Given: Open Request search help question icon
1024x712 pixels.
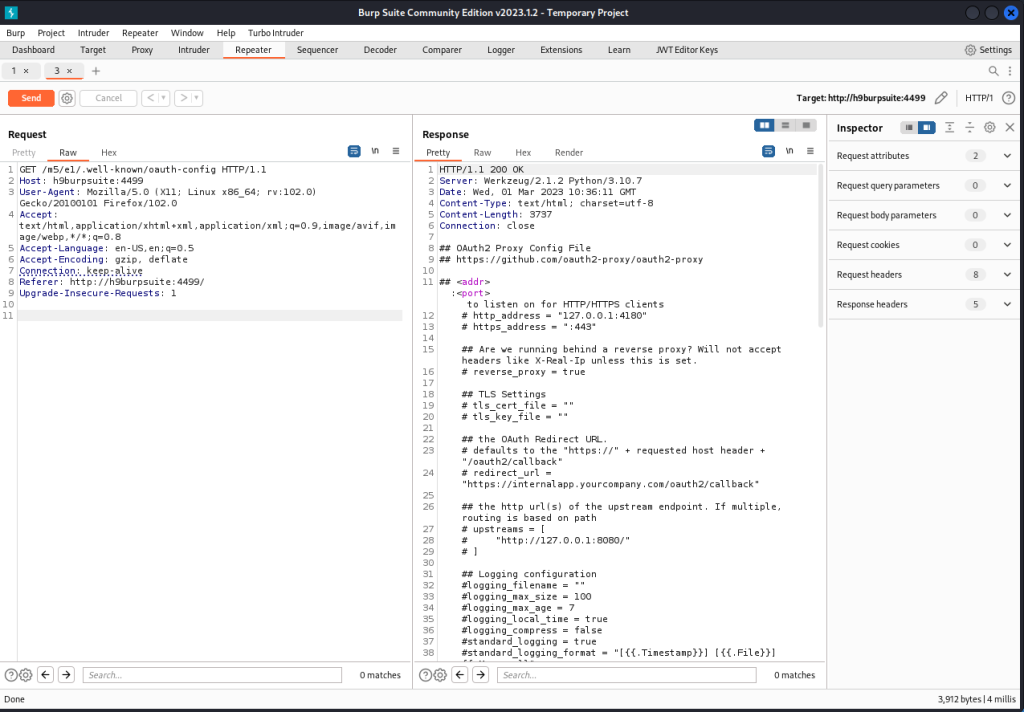Looking at the screenshot, I should pos(11,675).
